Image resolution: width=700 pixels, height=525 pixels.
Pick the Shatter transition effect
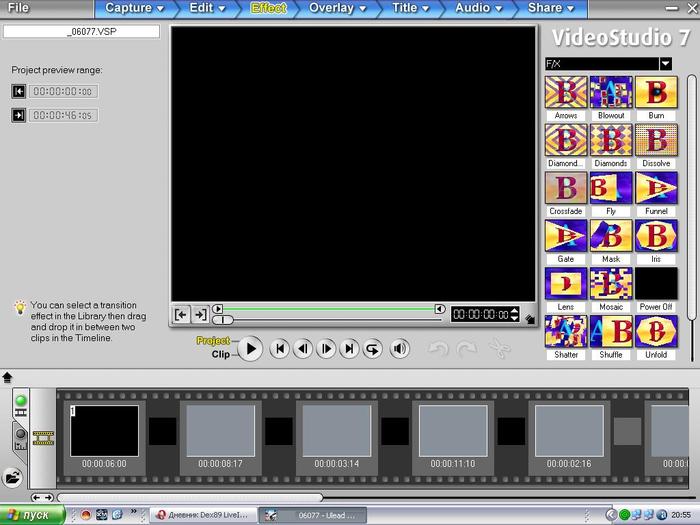pos(566,331)
